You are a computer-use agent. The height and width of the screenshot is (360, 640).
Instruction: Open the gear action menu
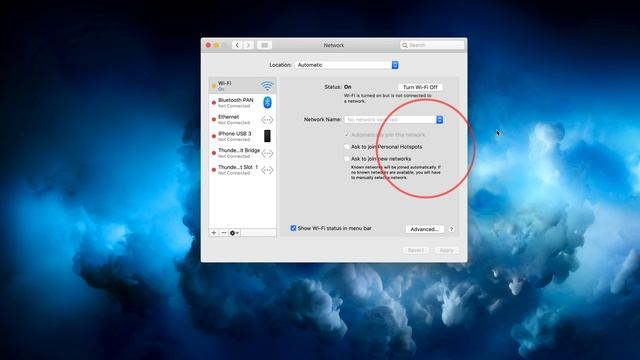click(234, 233)
